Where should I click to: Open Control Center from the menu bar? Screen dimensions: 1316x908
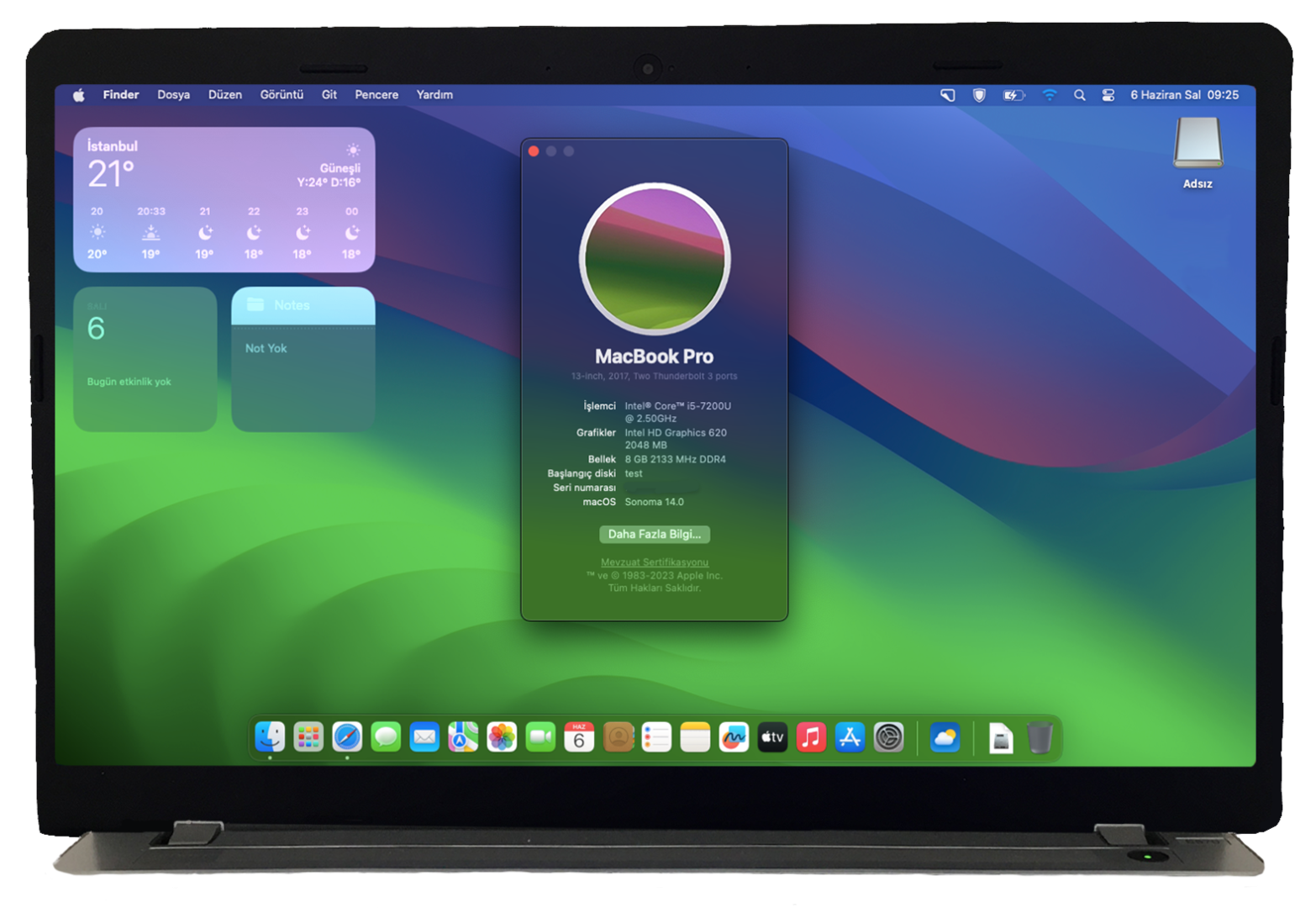pos(1108,95)
